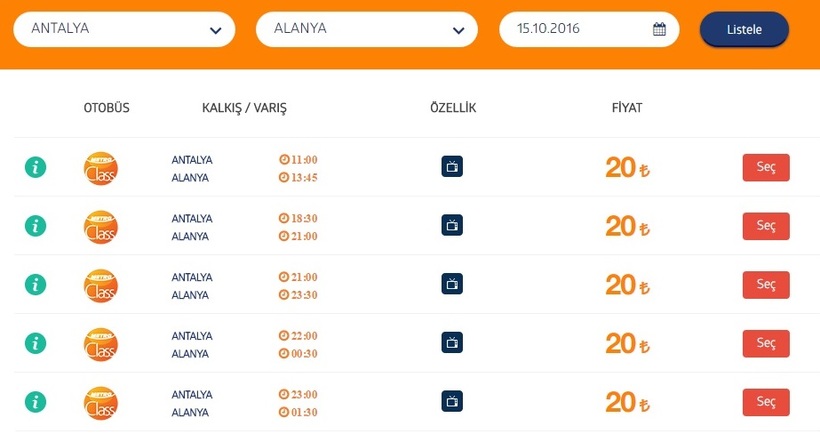
Task: Select the 11:00 bus with Seç
Action: click(766, 167)
